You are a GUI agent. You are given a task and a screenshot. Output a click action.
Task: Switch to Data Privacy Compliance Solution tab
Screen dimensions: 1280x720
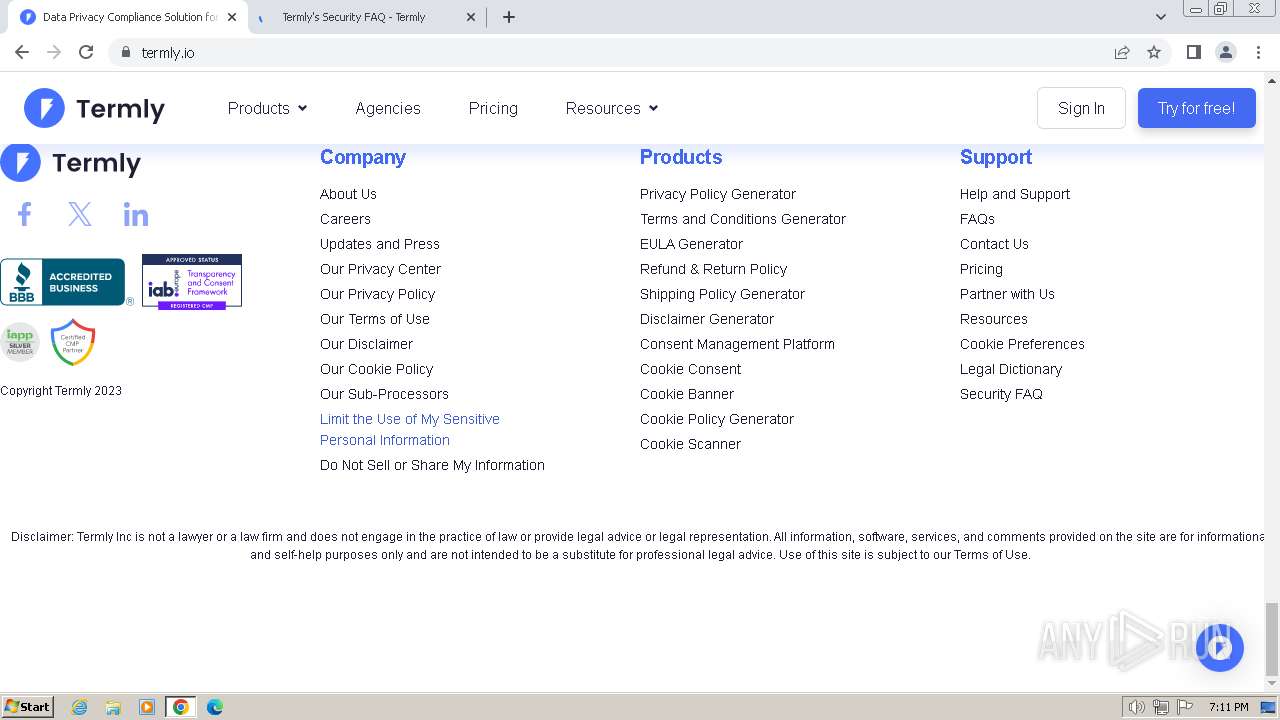pos(128,17)
